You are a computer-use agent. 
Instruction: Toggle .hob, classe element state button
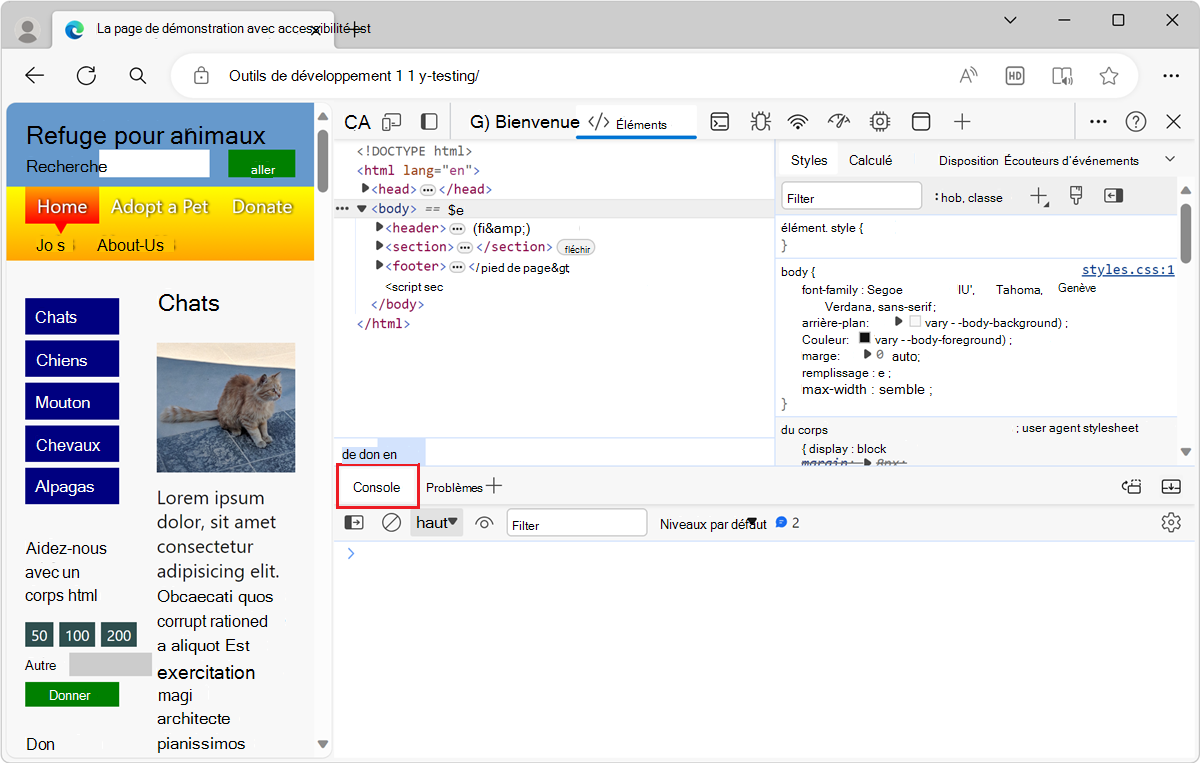pos(968,198)
